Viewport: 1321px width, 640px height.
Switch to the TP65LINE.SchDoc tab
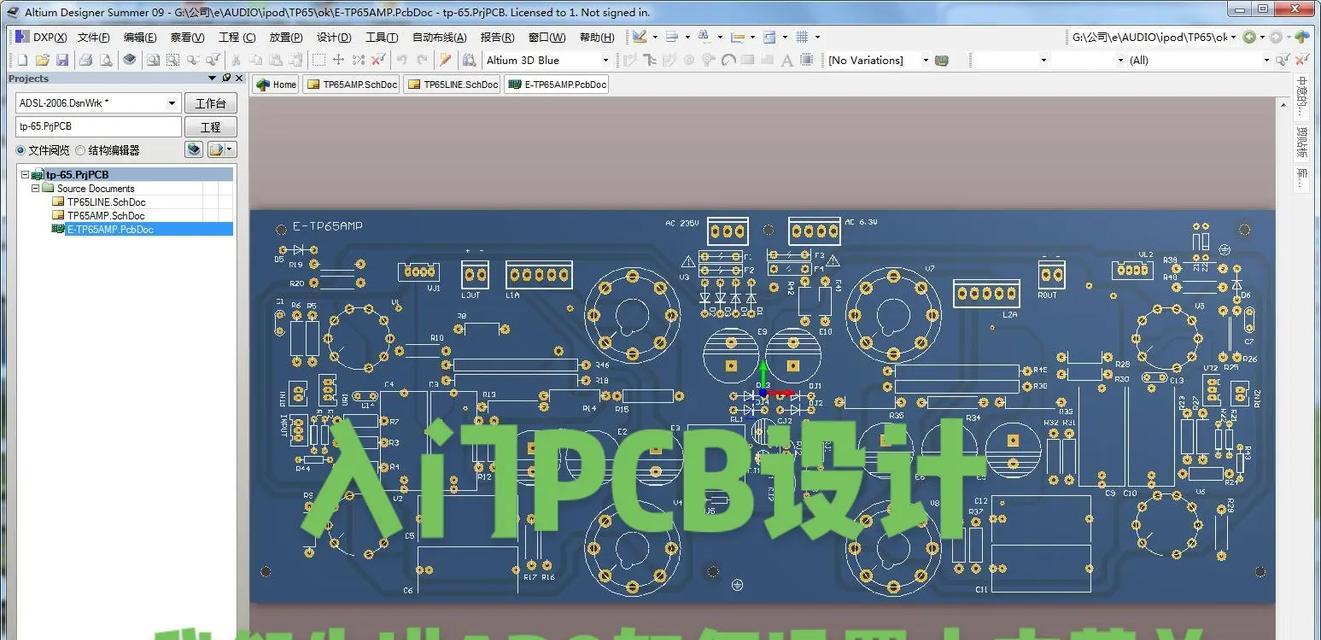pyautogui.click(x=452, y=84)
